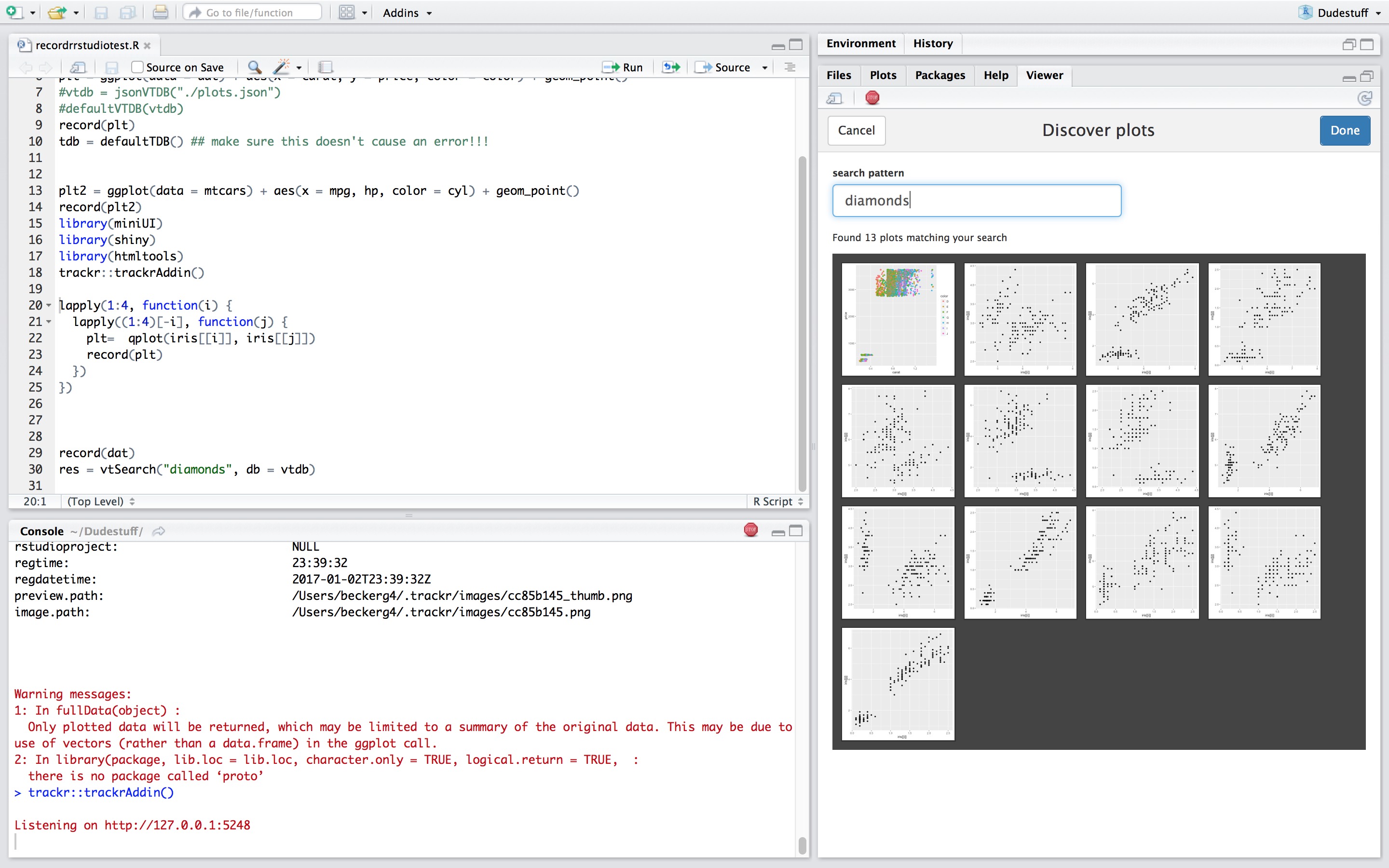Enable the Source on Save checkbox

137,67
